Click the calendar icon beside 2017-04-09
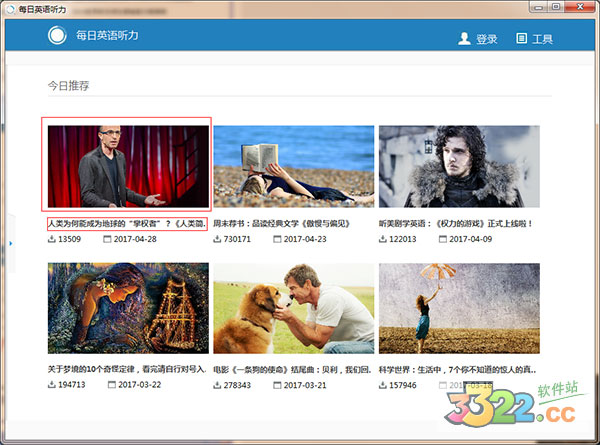 coord(443,239)
